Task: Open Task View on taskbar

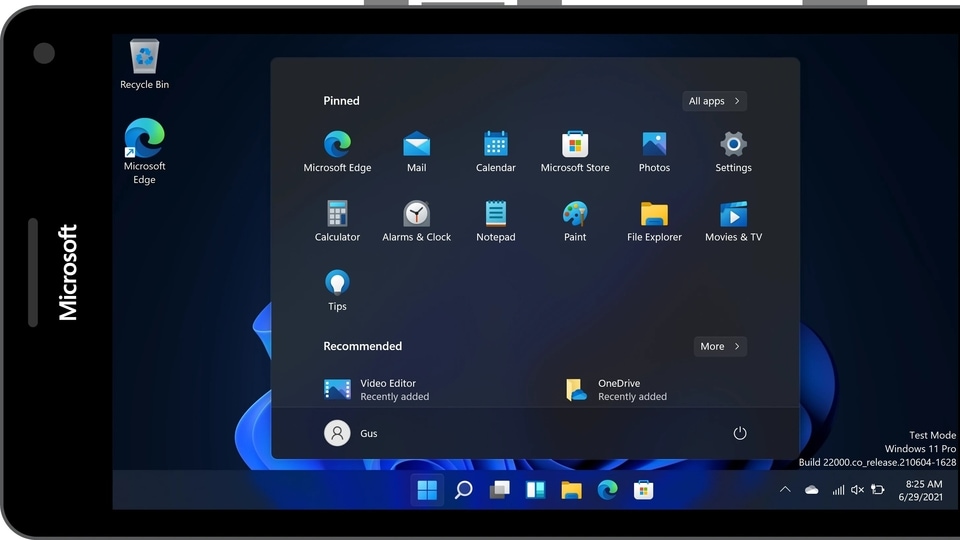Action: [x=500, y=490]
